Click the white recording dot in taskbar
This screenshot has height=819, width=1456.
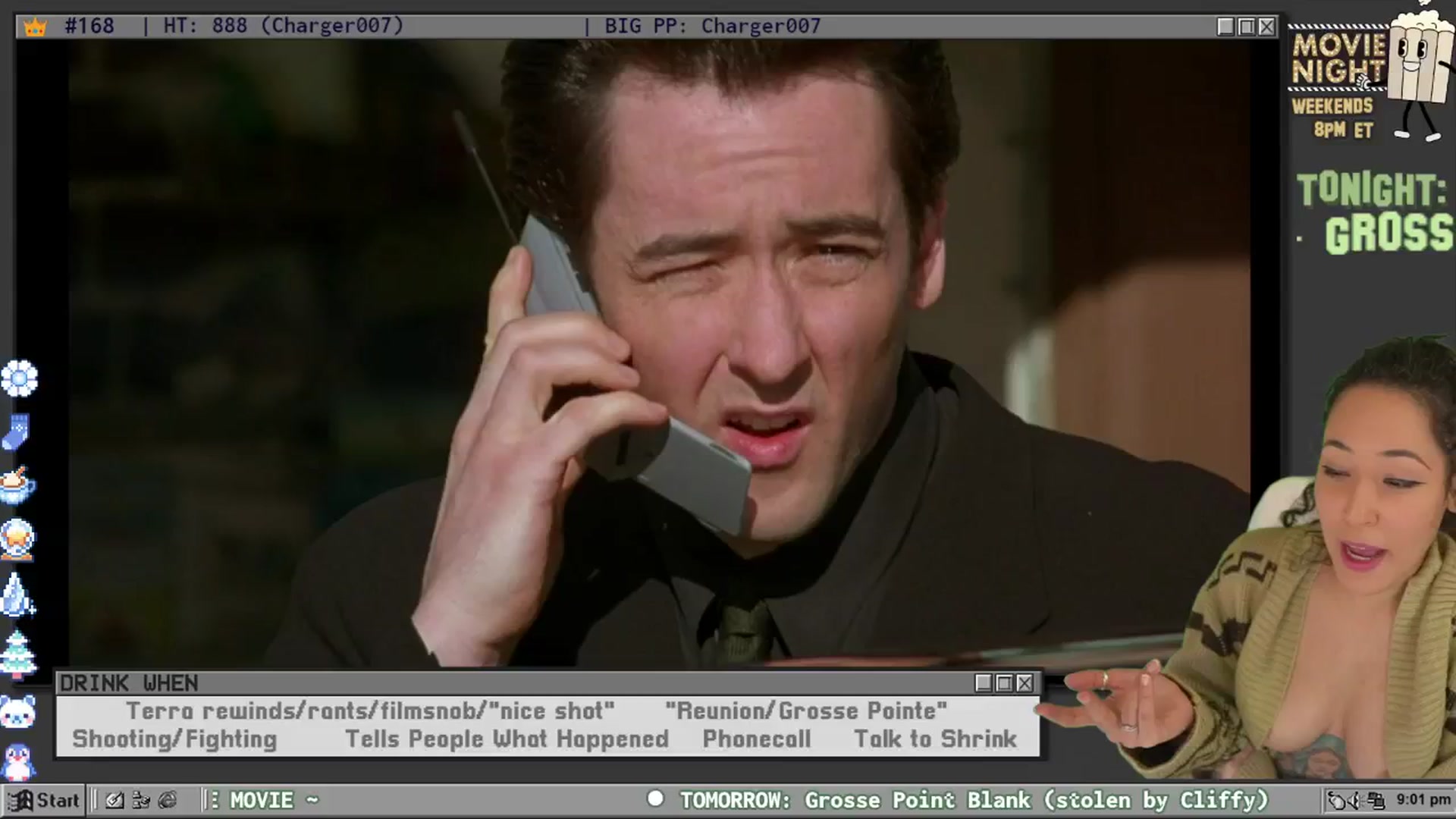coord(655,799)
